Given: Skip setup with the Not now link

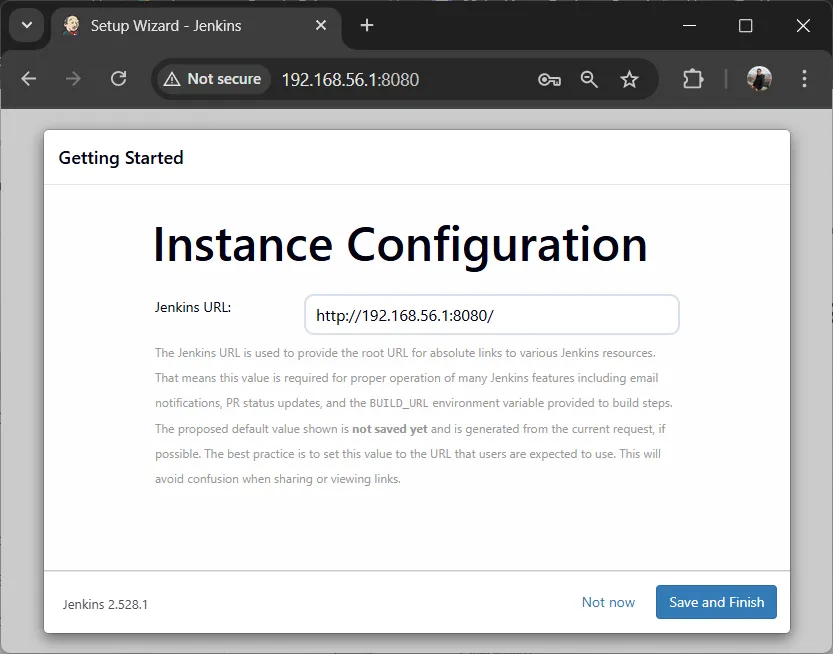Looking at the screenshot, I should tap(608, 602).
